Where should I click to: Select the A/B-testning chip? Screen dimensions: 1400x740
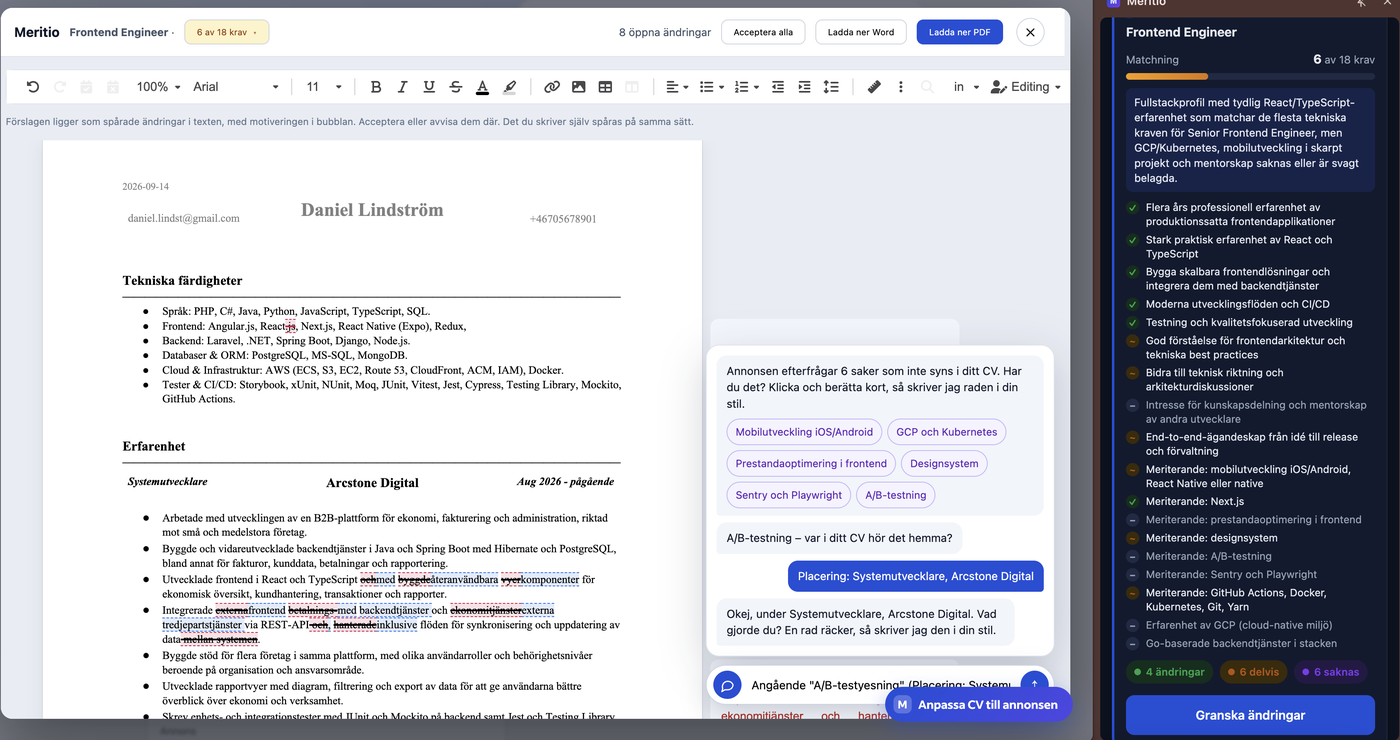[896, 495]
